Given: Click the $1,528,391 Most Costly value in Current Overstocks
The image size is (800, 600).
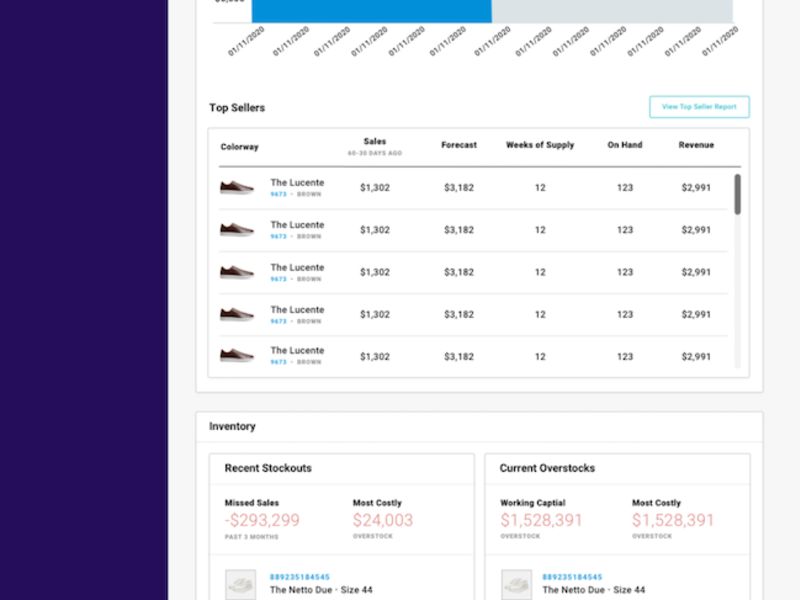Looking at the screenshot, I should (x=672, y=520).
